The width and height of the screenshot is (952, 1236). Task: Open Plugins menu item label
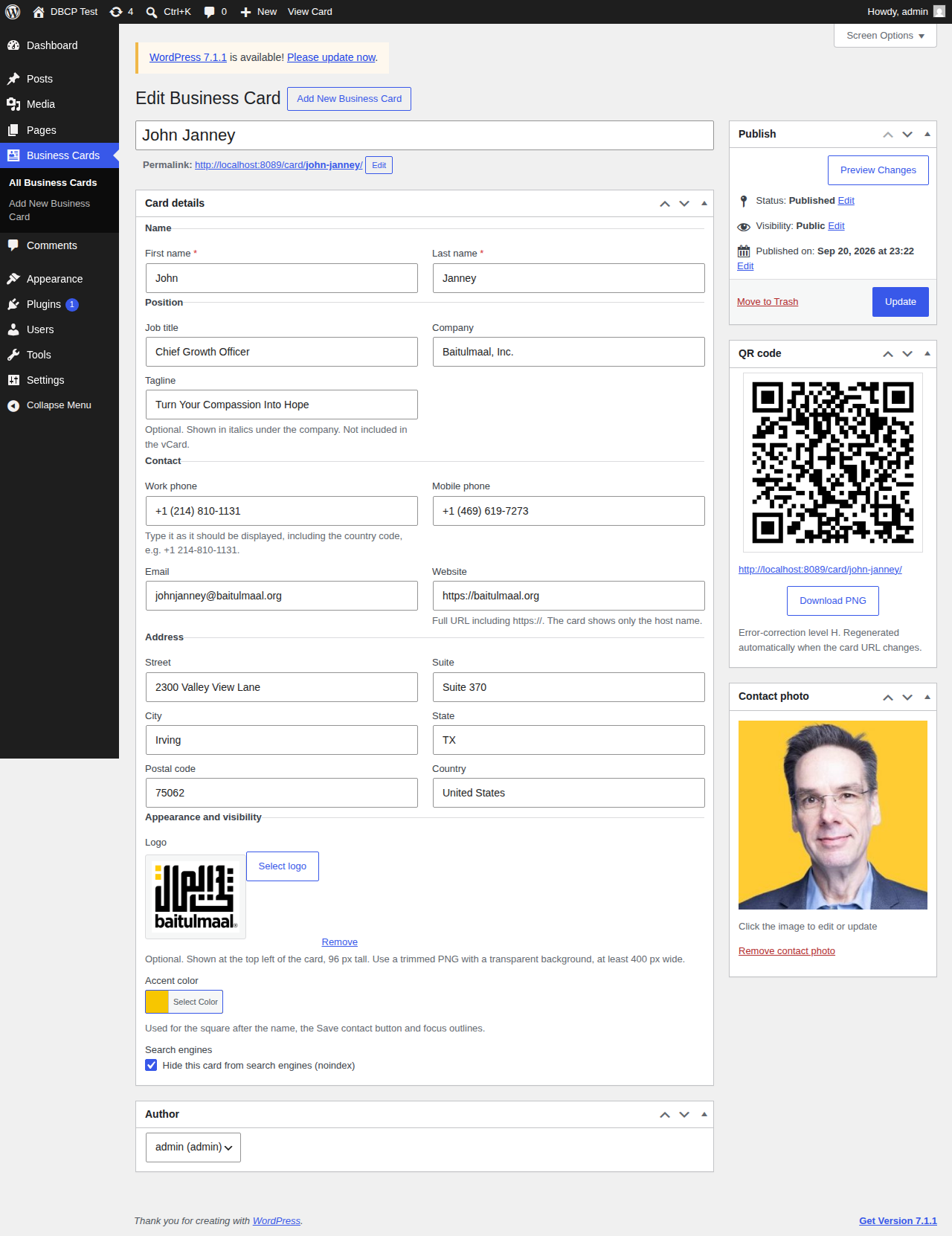(44, 304)
